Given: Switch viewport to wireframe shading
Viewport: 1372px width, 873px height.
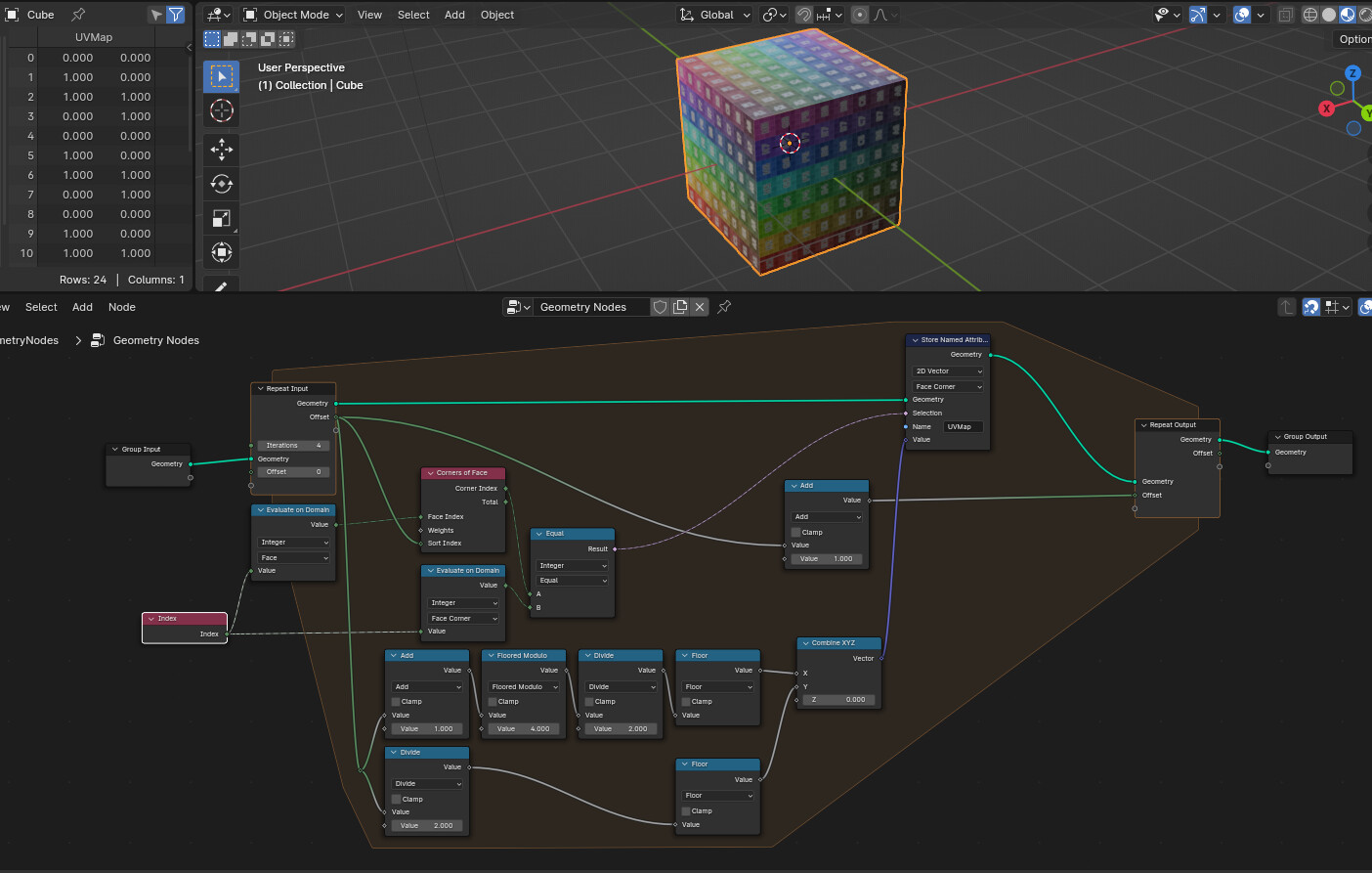Looking at the screenshot, I should pos(1310,15).
